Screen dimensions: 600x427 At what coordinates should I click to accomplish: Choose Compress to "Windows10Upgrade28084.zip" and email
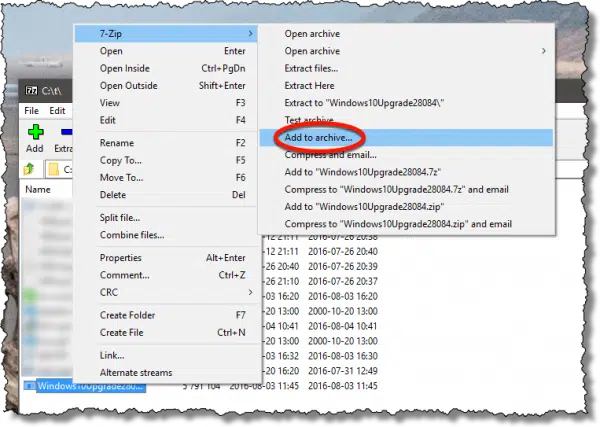tap(406, 224)
